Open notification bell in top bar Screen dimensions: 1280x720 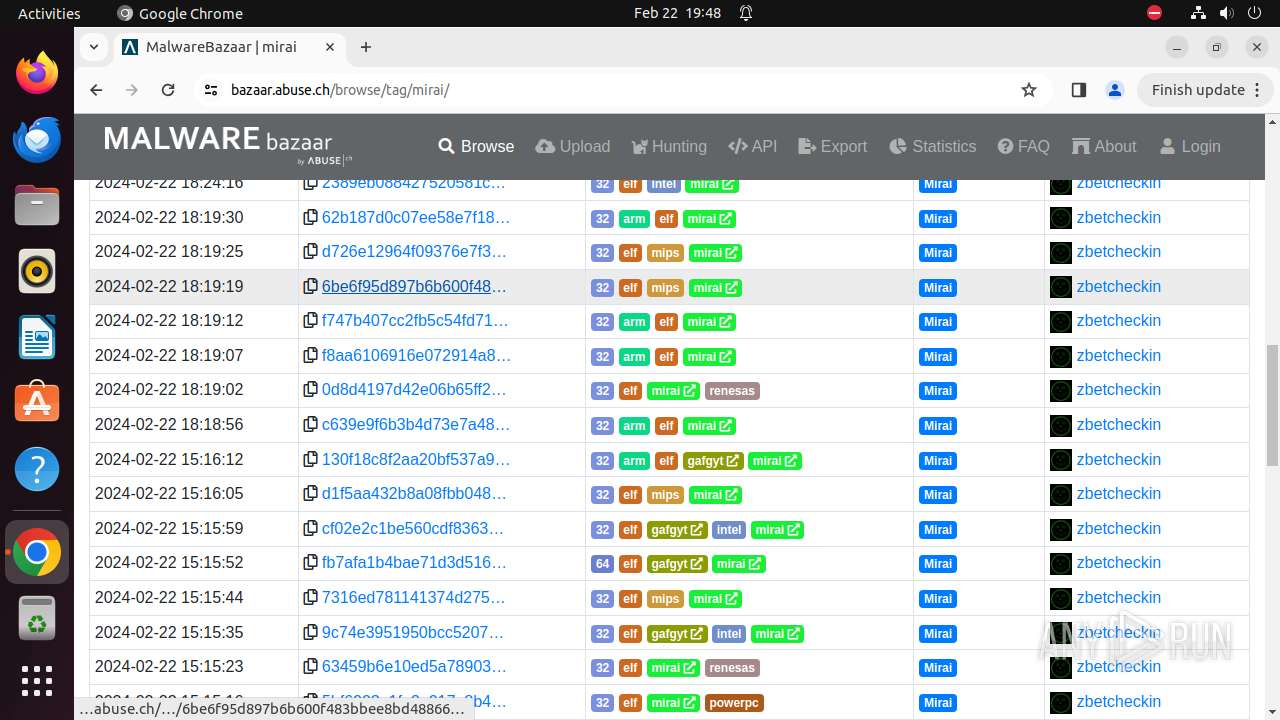pyautogui.click(x=746, y=13)
